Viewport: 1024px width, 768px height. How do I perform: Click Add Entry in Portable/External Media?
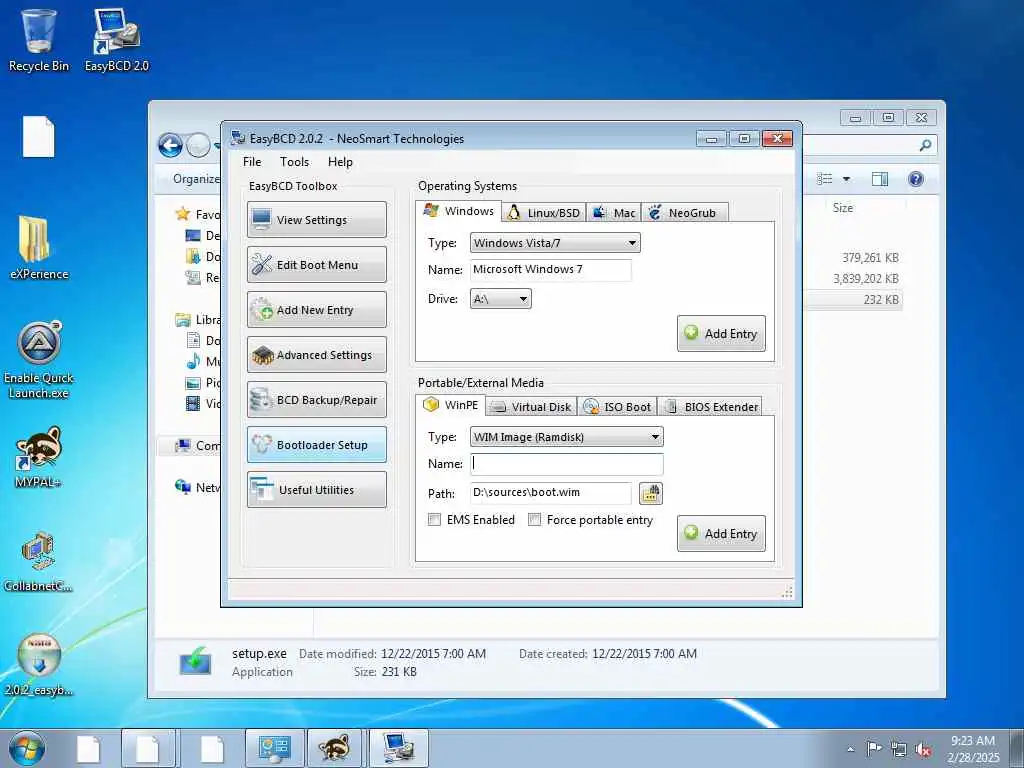[x=721, y=534]
